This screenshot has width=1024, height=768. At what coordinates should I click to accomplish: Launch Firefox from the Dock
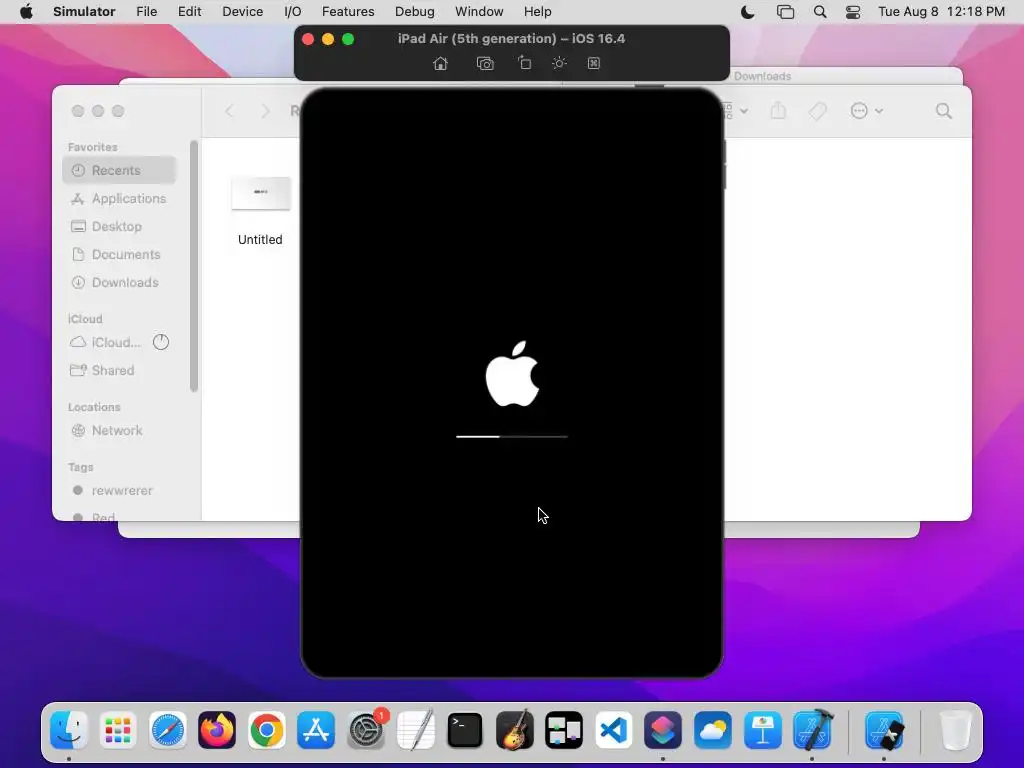click(x=217, y=729)
